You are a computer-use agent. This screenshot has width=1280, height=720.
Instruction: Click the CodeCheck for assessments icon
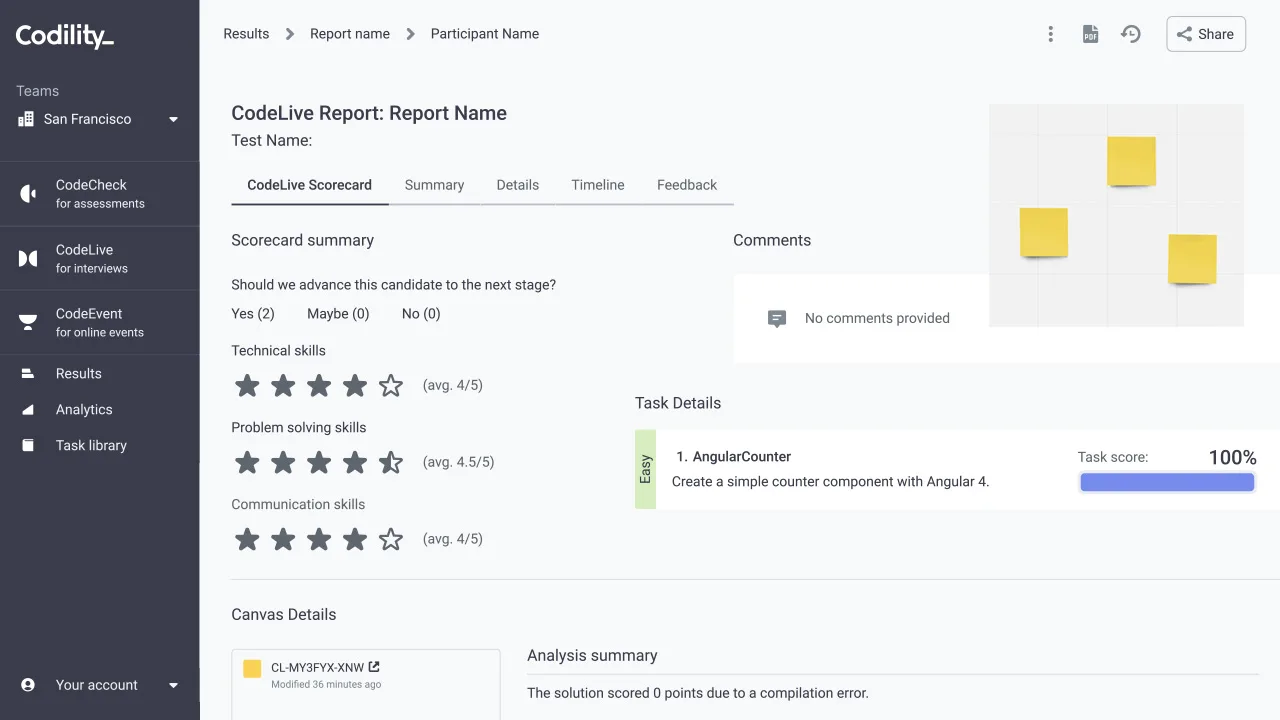[28, 194]
